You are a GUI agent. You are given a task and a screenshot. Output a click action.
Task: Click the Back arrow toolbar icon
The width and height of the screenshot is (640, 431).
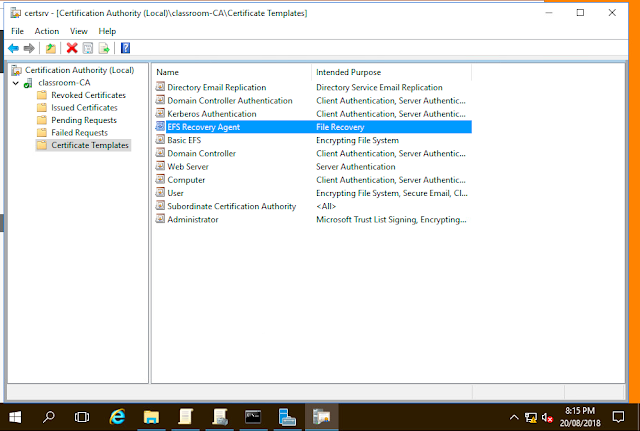pos(13,49)
